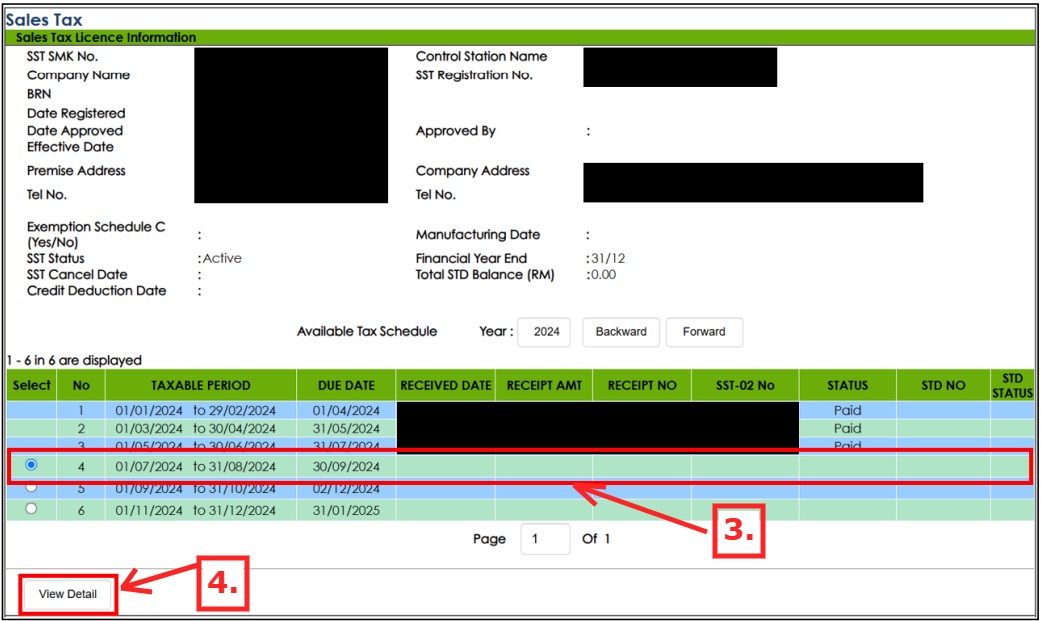Choose radio button for row 5 period
The width and height of the screenshot is (1041, 621).
pyautogui.click(x=31, y=488)
